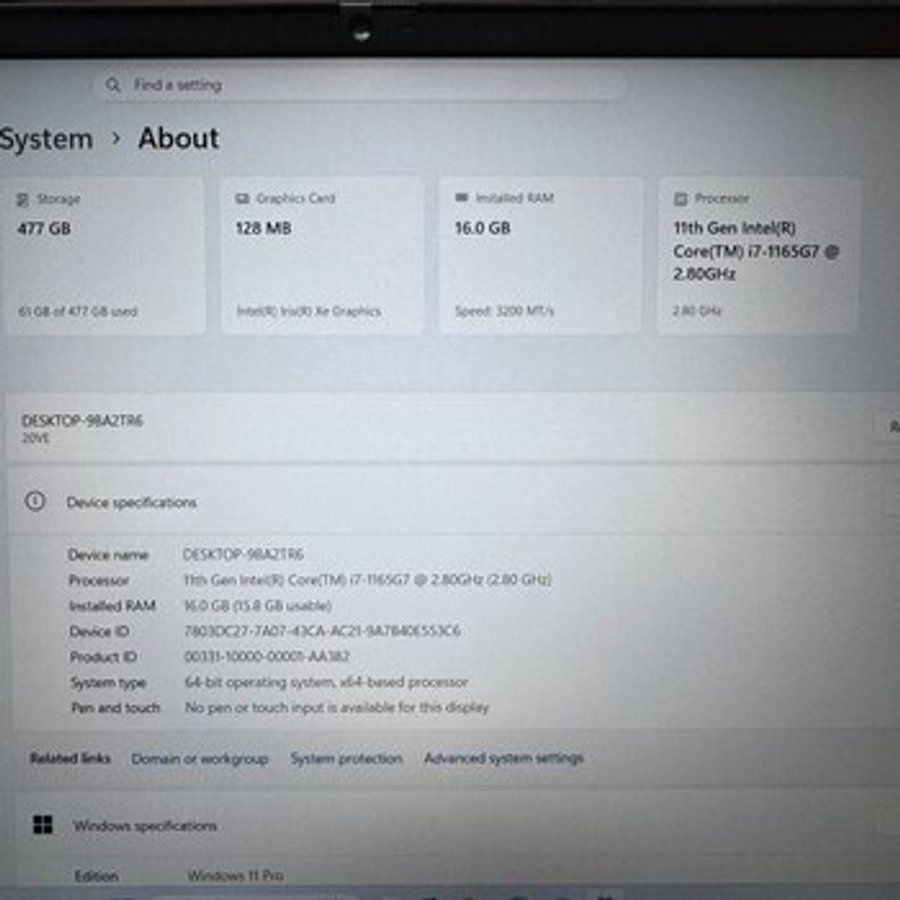Screen dimensions: 900x900
Task: Open the Installed RAM 16.0 GB card
Action: point(540,256)
